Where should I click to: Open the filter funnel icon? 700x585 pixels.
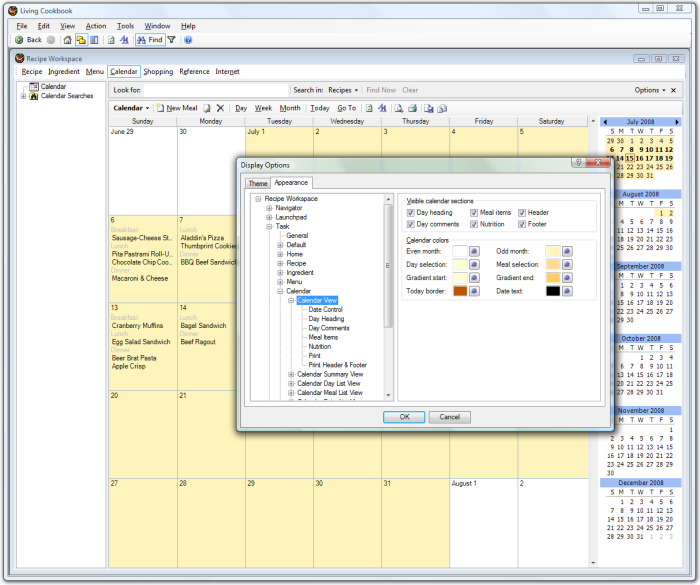pyautogui.click(x=171, y=40)
